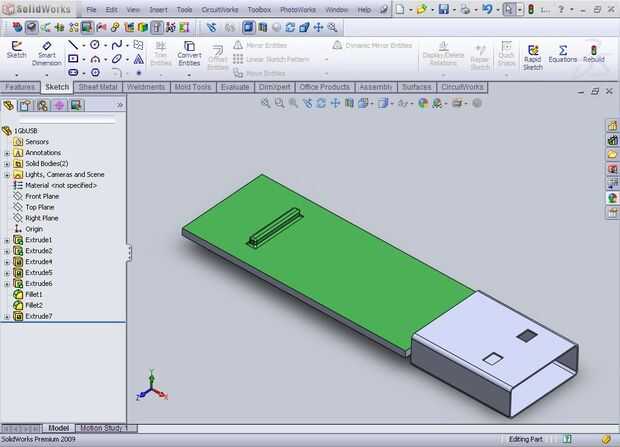The image size is (620, 447).
Task: Expand the Extrude7 feature node
Action: pos(7,316)
